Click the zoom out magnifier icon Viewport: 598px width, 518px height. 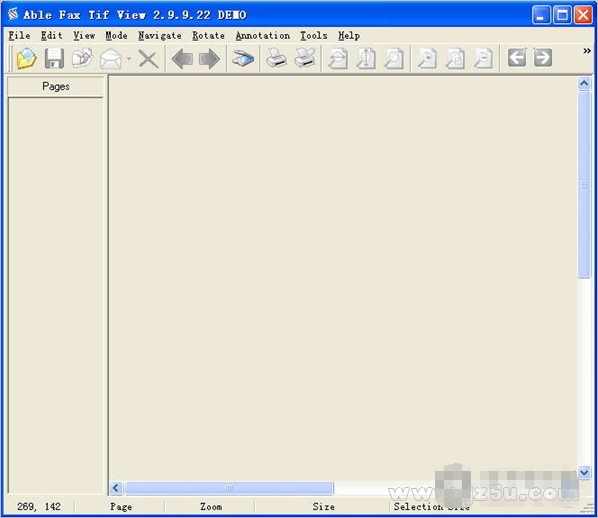[x=483, y=58]
